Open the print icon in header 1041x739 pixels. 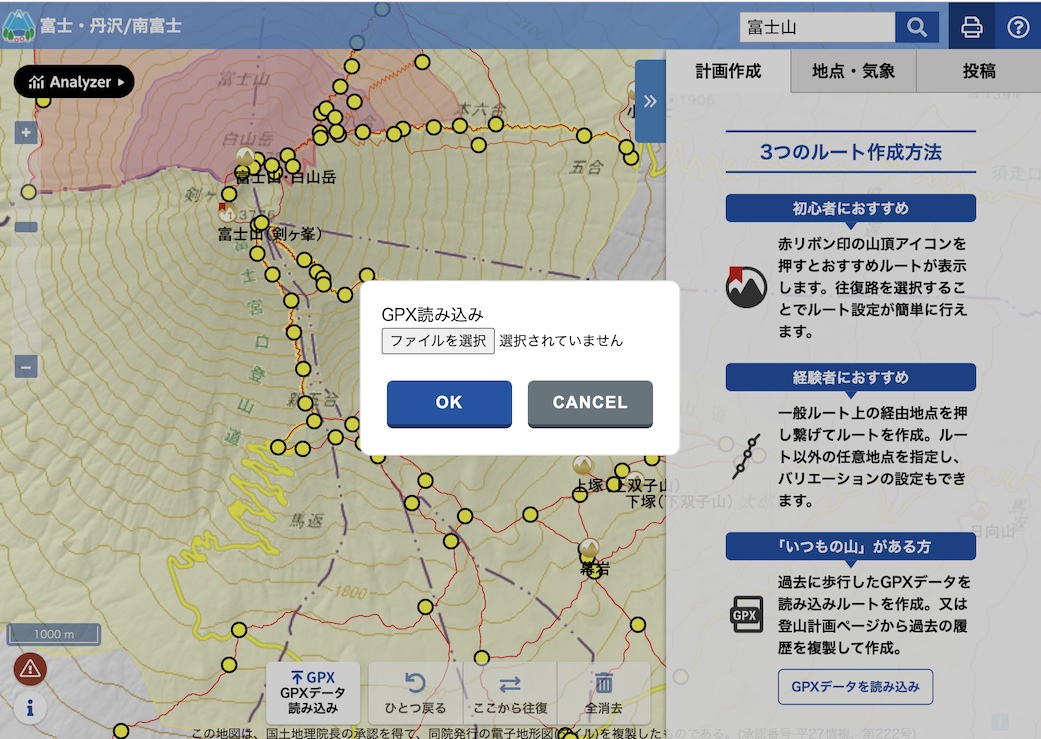click(971, 27)
